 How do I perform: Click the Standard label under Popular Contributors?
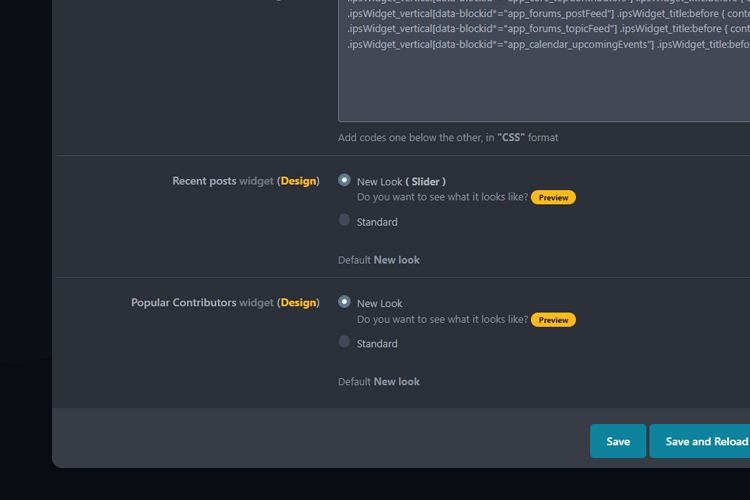377,344
